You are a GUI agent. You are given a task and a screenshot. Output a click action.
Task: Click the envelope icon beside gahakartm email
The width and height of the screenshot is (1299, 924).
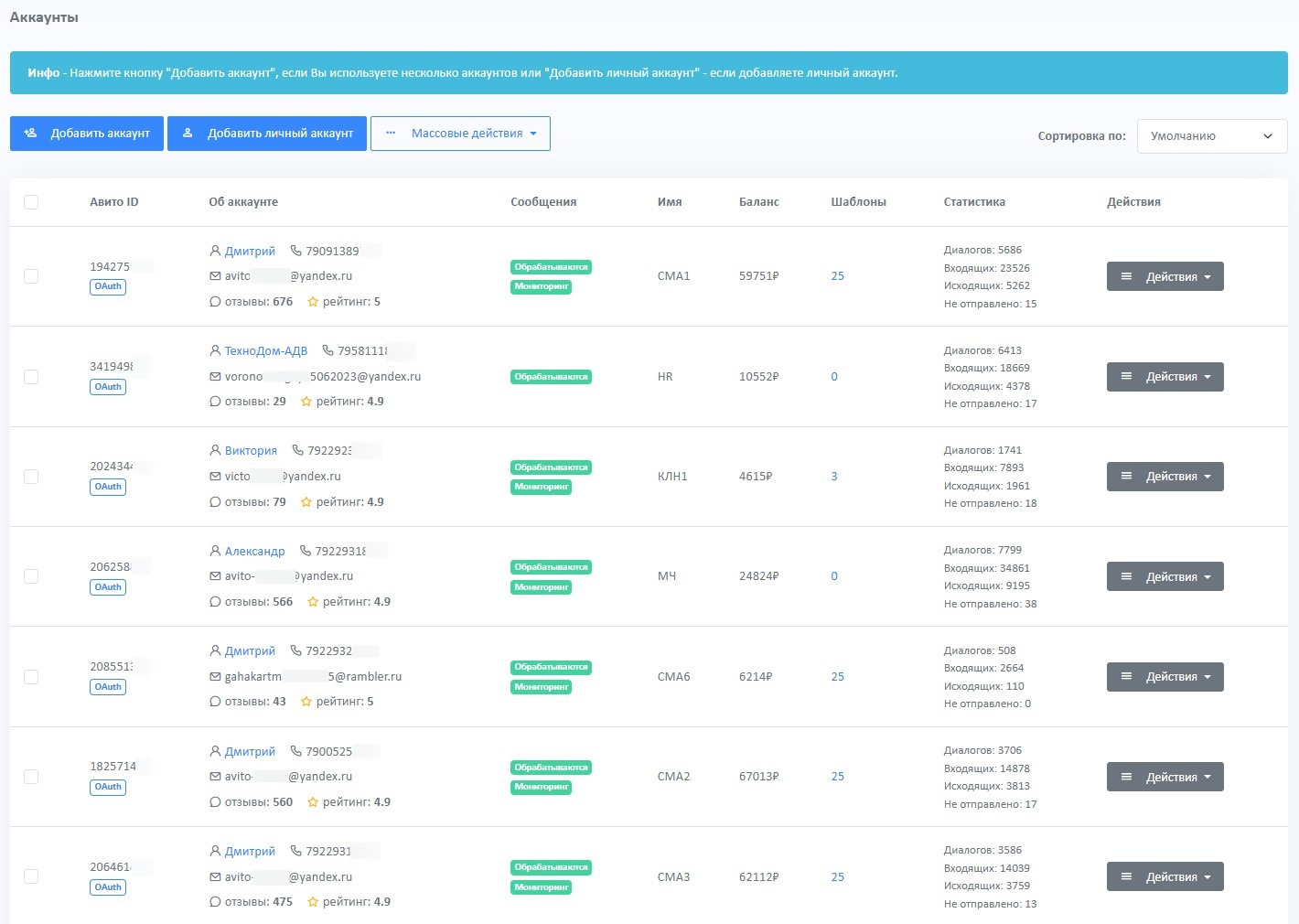point(215,677)
